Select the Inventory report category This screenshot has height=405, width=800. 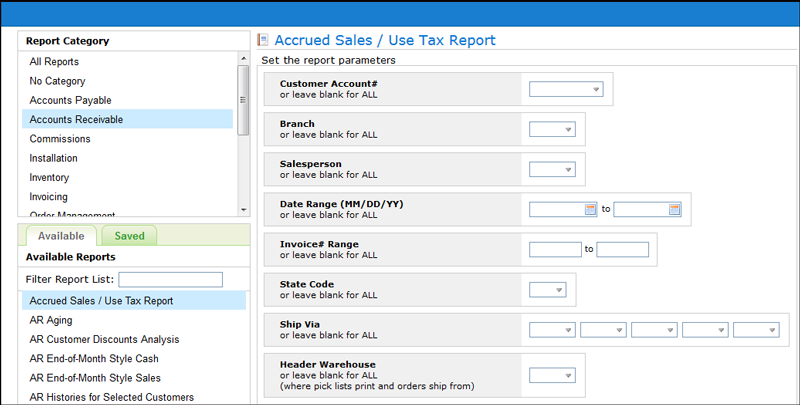click(50, 177)
